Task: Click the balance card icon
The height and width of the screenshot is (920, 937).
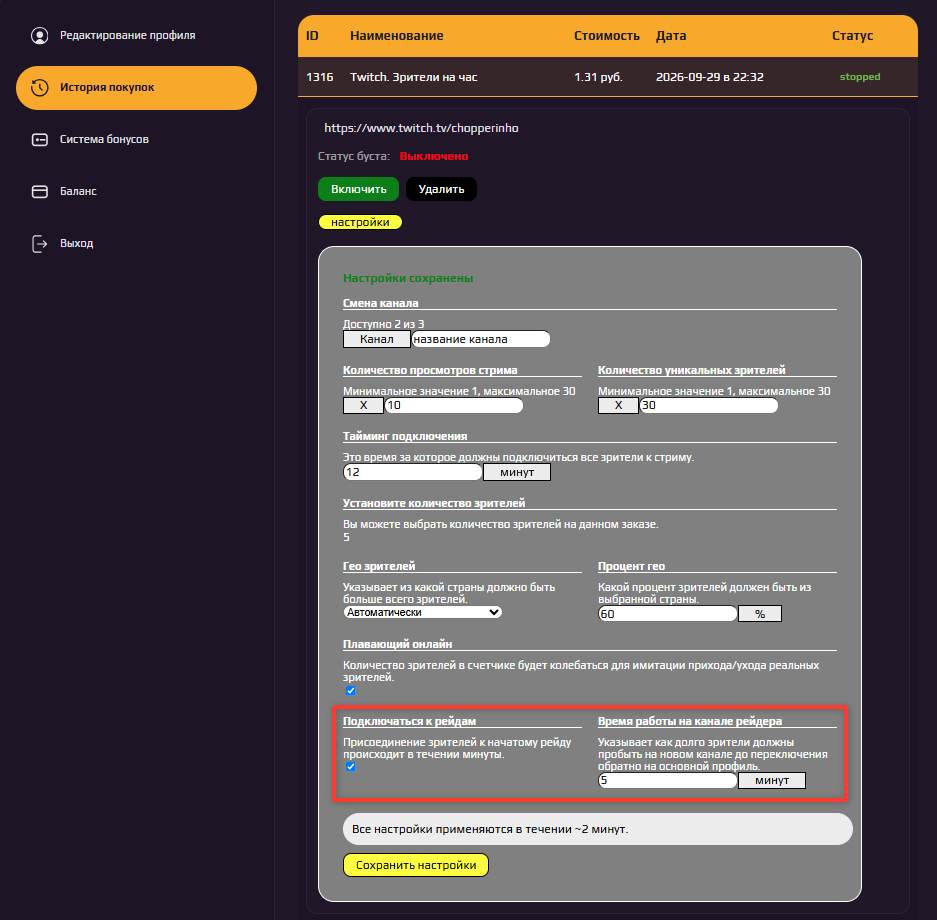Action: coord(39,192)
